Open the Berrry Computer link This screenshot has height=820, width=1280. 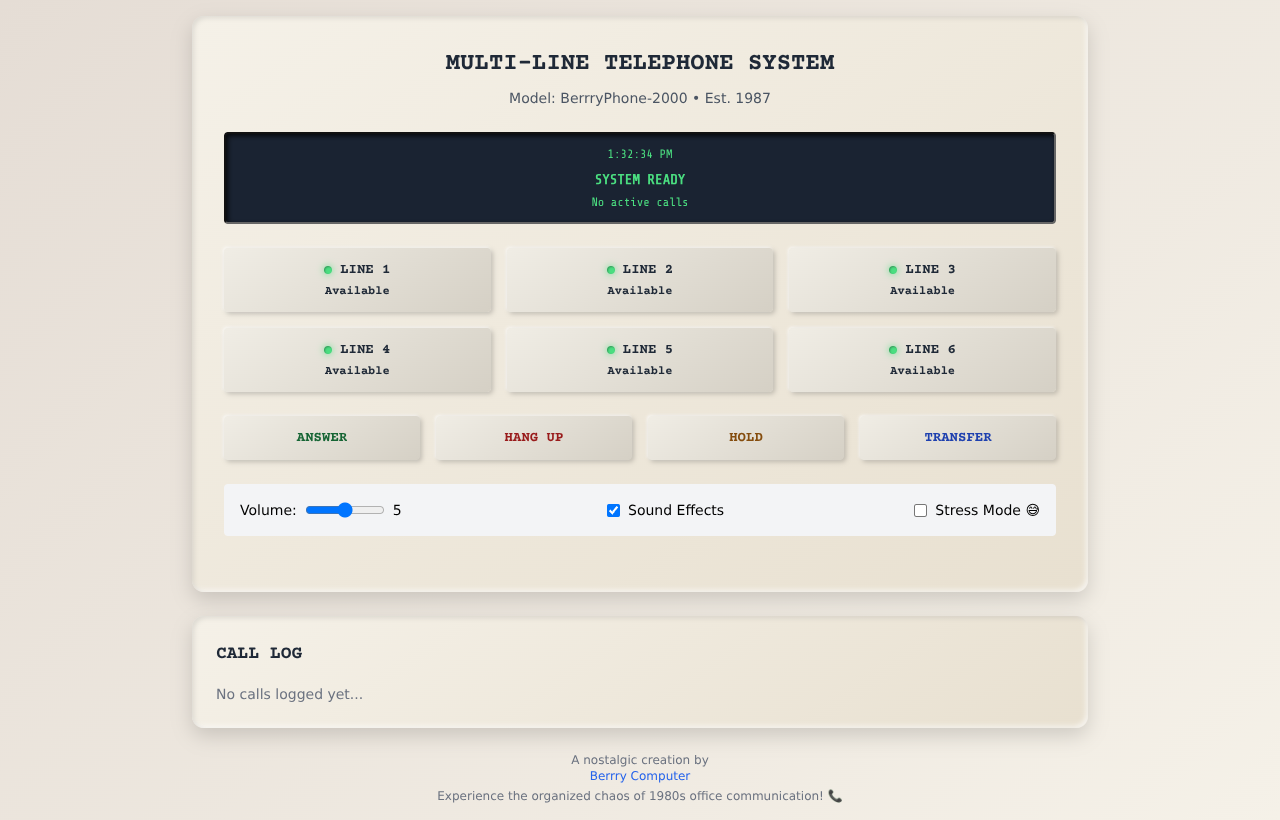coord(639,776)
